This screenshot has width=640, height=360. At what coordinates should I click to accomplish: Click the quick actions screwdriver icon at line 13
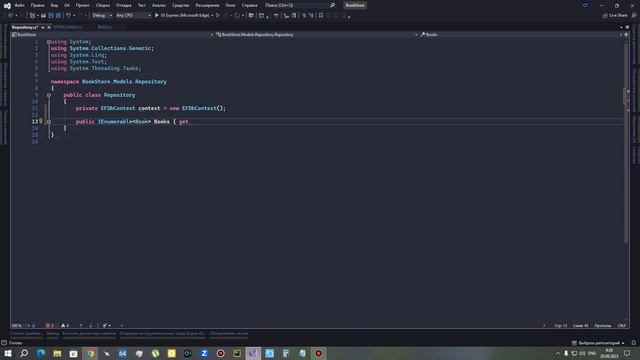pyautogui.click(x=41, y=121)
